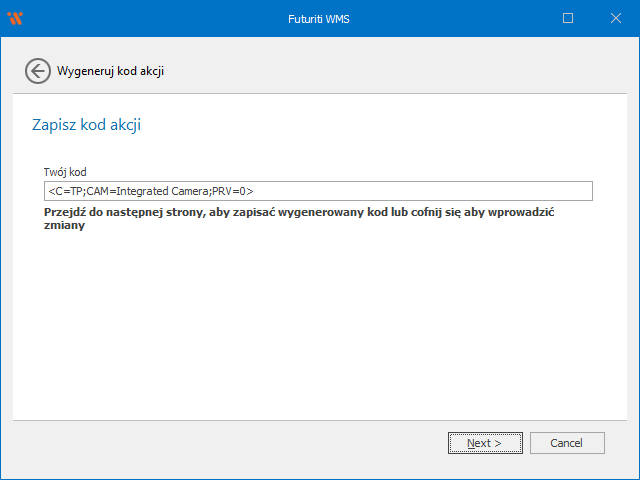
Task: Maximize the Futuriti WMS window
Action: click(x=568, y=18)
